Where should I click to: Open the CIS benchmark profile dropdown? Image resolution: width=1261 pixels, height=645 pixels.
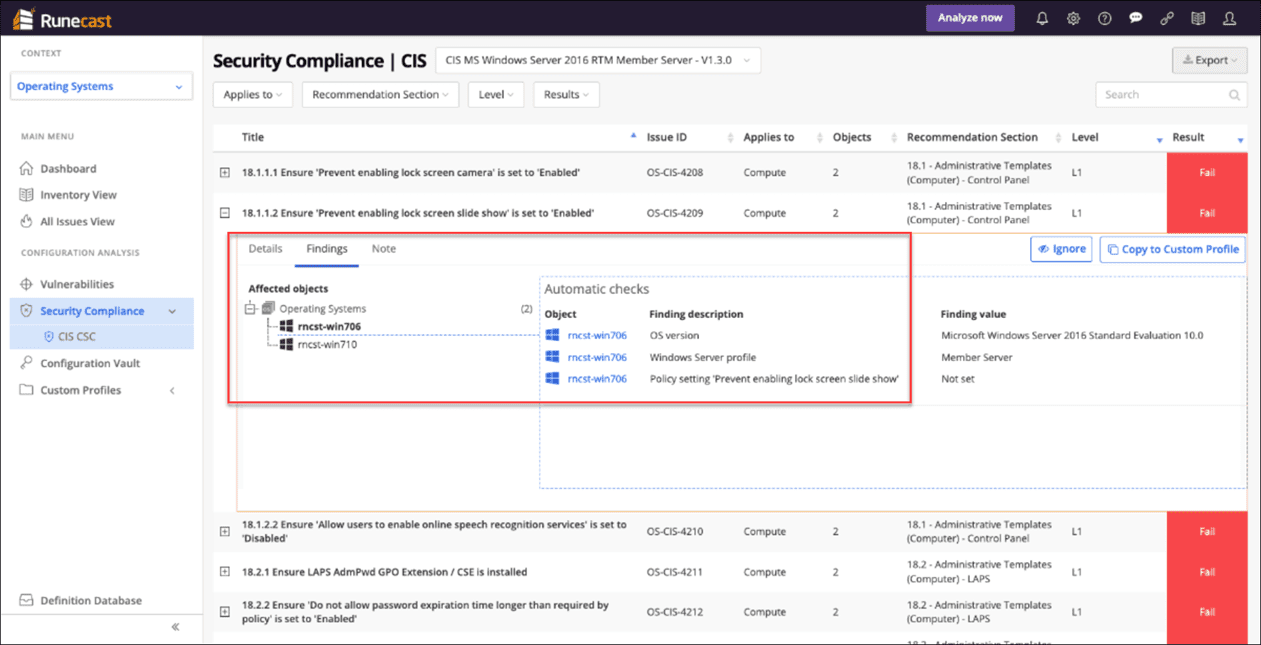coord(597,60)
